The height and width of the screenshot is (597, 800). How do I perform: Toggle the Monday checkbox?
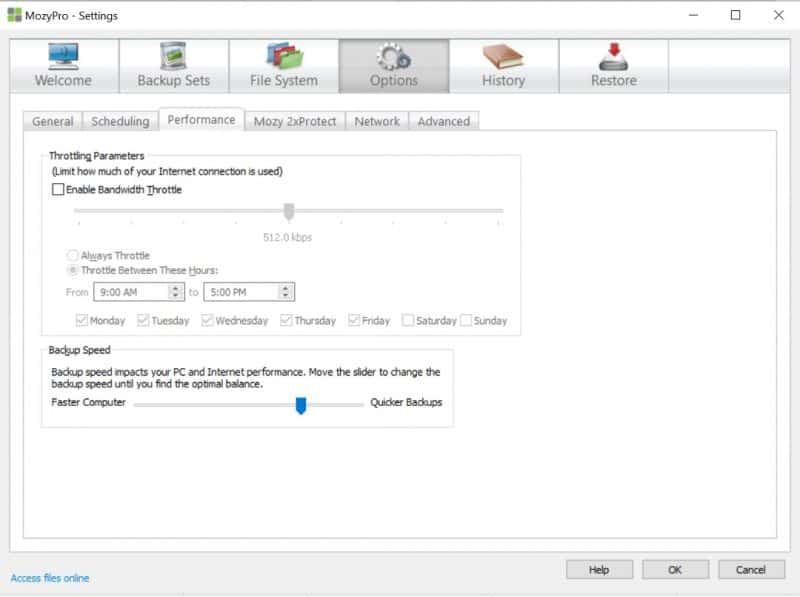click(81, 320)
